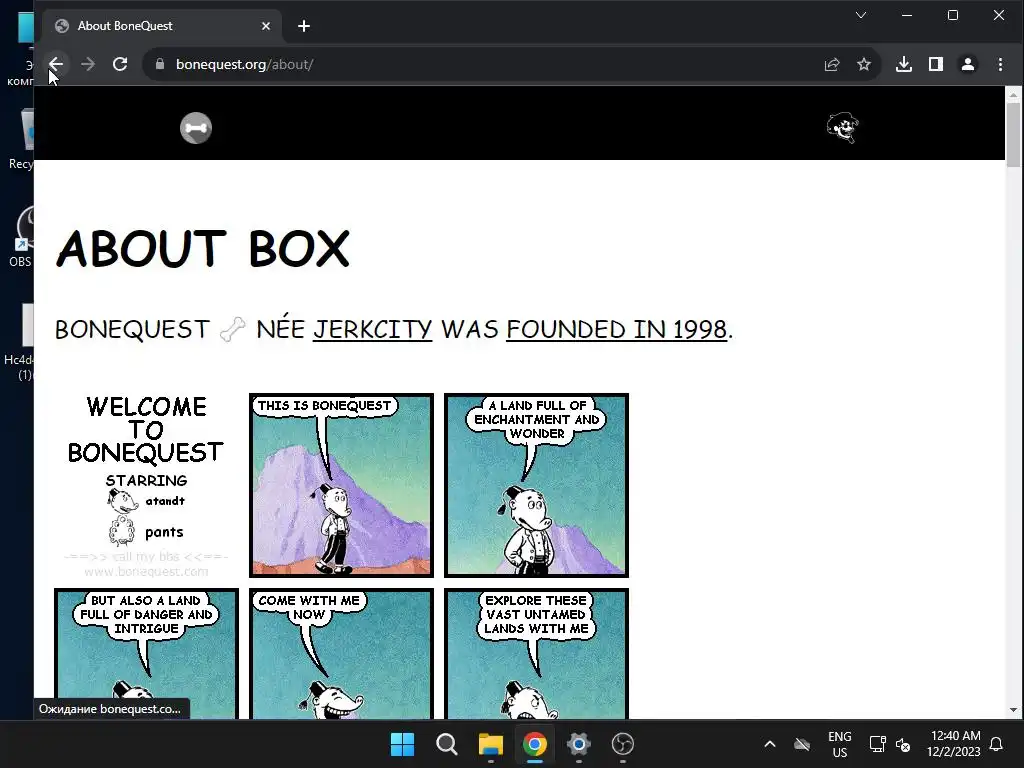Click the address bar URL field
The height and width of the screenshot is (768, 1024).
click(483, 64)
